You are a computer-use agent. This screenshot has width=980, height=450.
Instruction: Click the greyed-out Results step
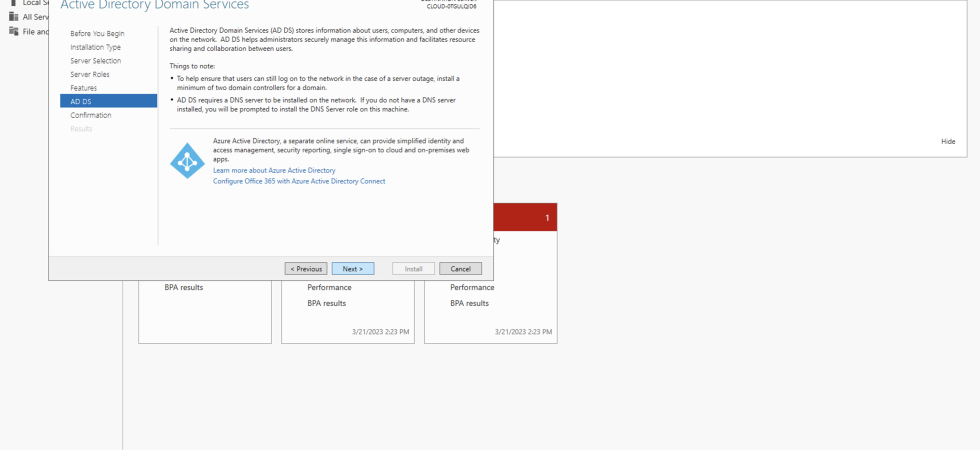[x=81, y=129]
